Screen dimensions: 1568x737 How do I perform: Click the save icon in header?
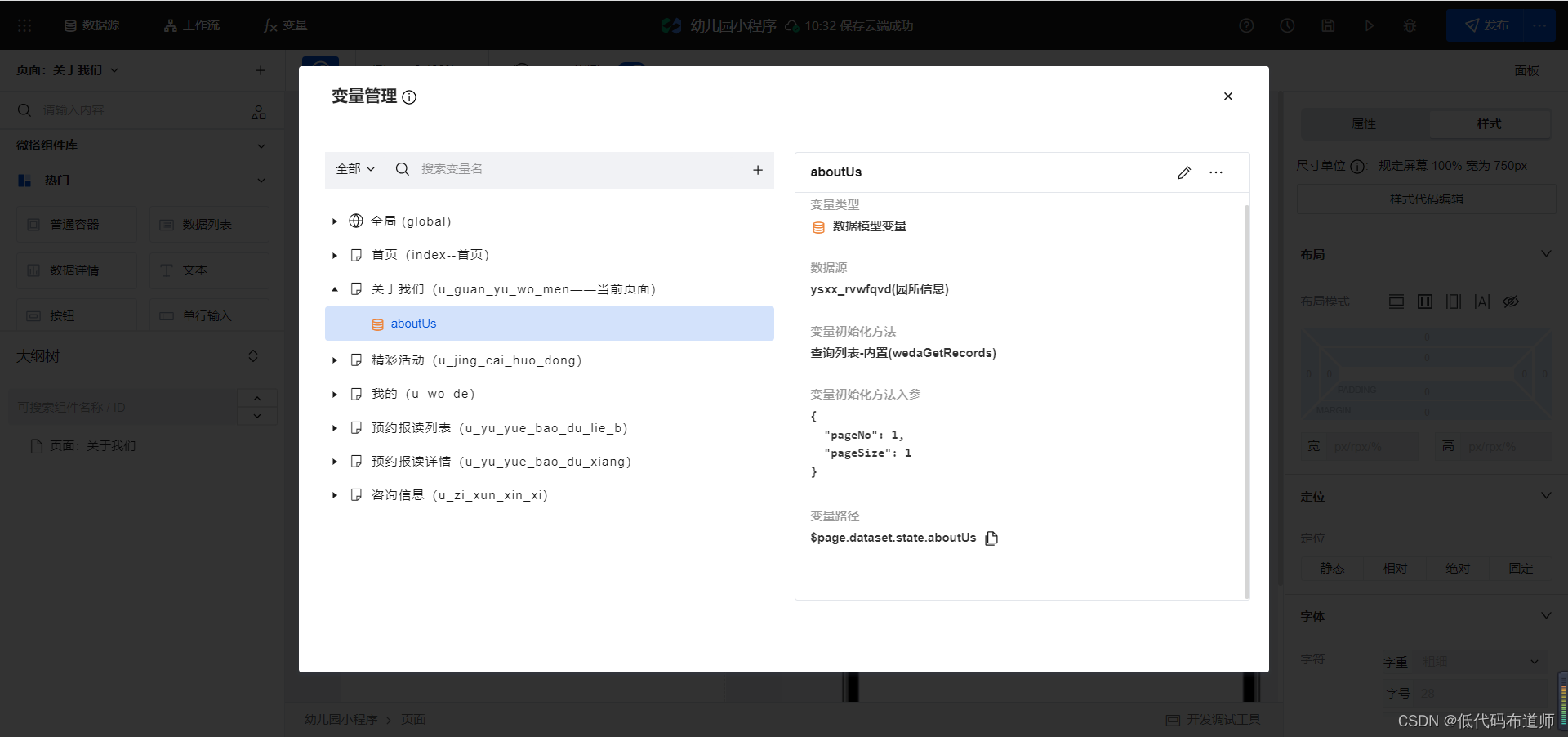[1328, 25]
